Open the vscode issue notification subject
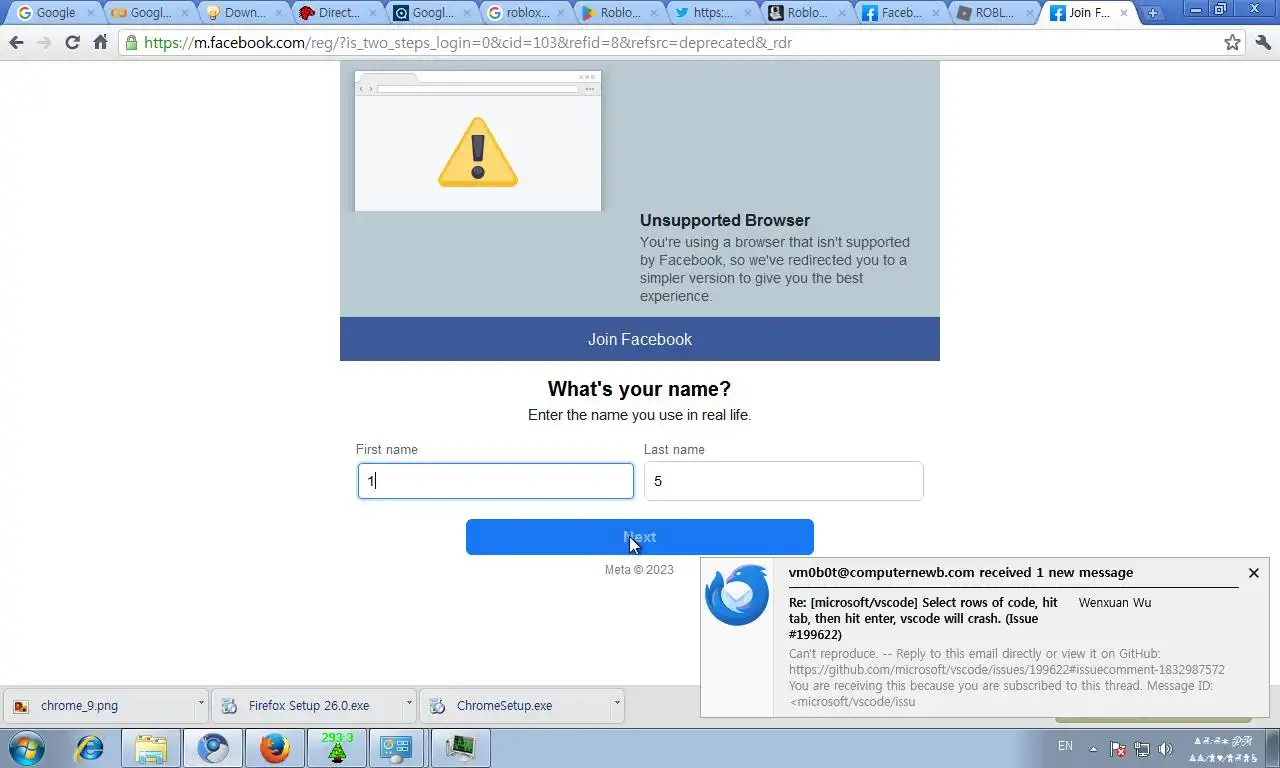 click(x=923, y=618)
